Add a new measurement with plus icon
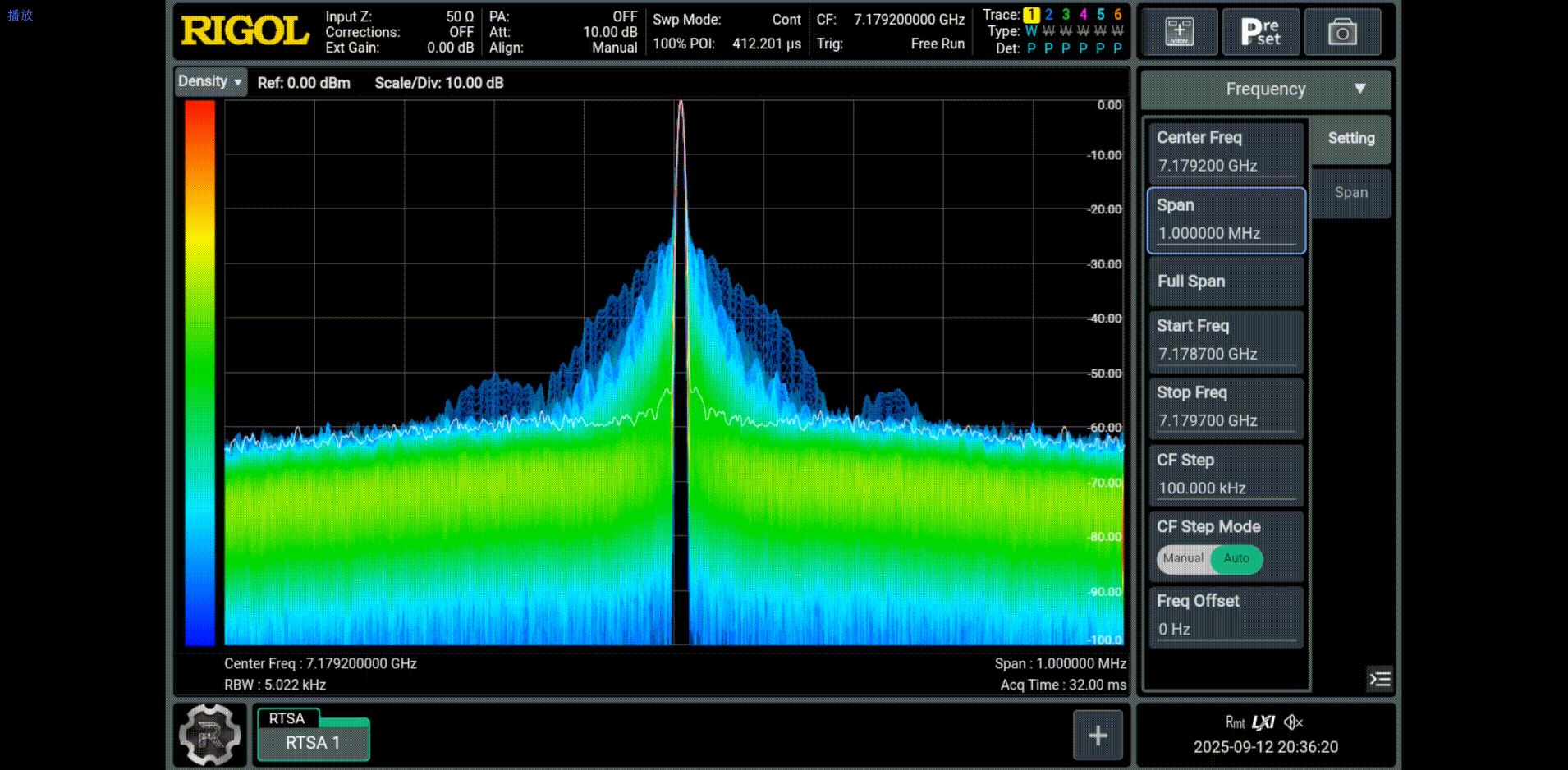The image size is (1568, 770). coord(1098,736)
